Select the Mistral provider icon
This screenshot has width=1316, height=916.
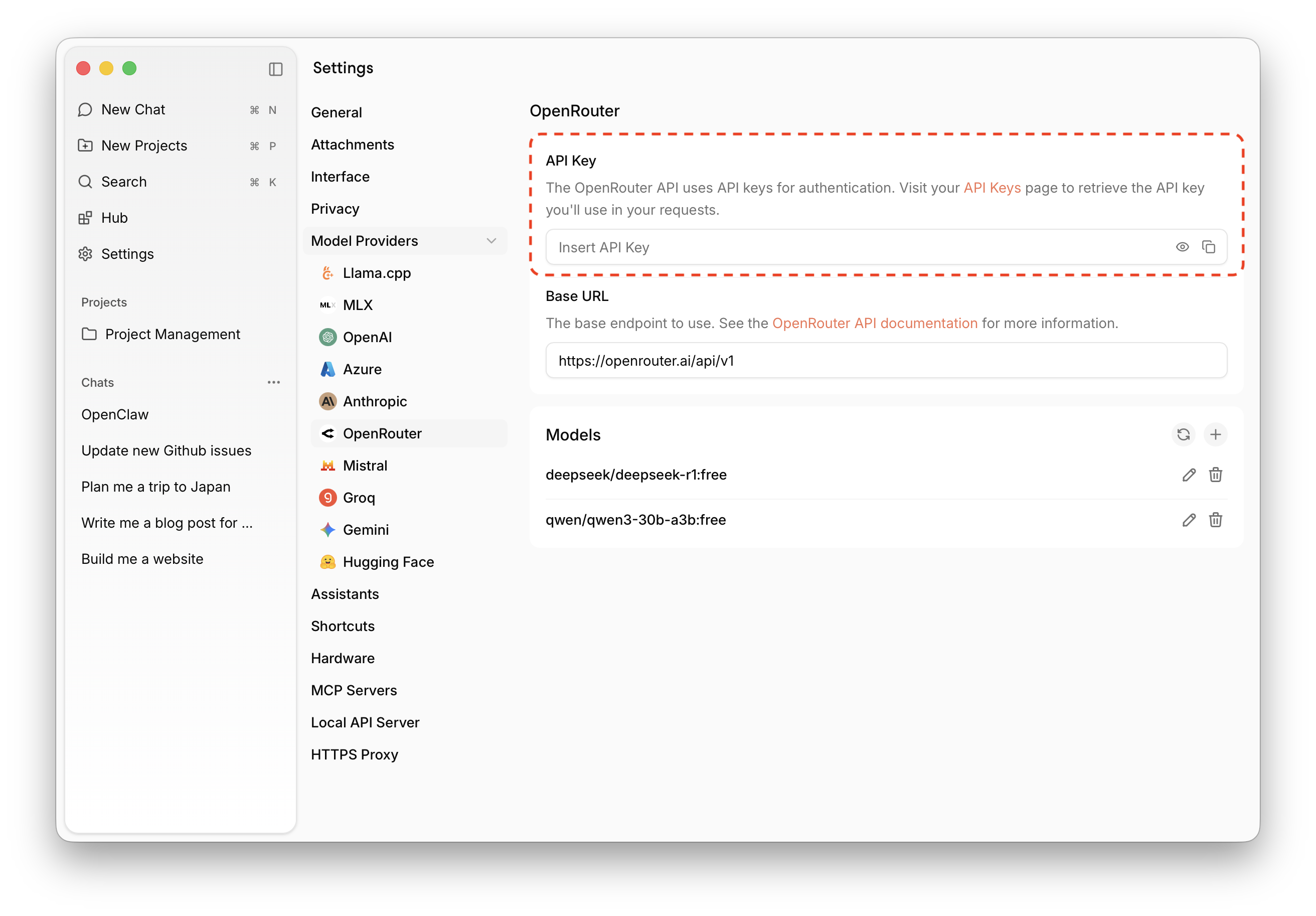328,466
